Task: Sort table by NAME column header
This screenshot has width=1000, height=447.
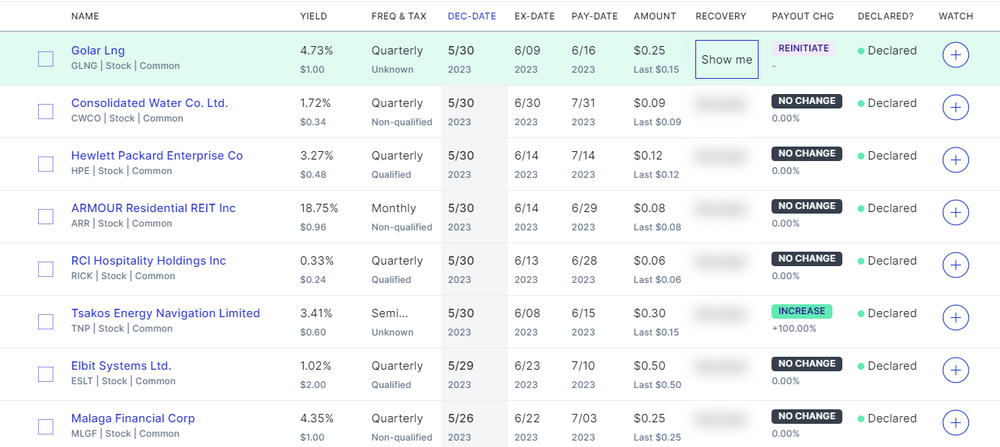Action: 85,17
